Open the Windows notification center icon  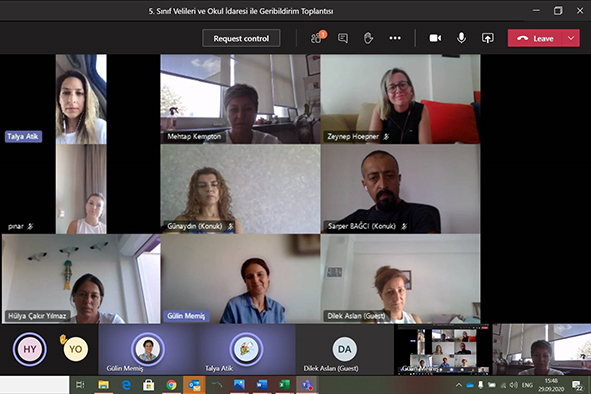577,385
